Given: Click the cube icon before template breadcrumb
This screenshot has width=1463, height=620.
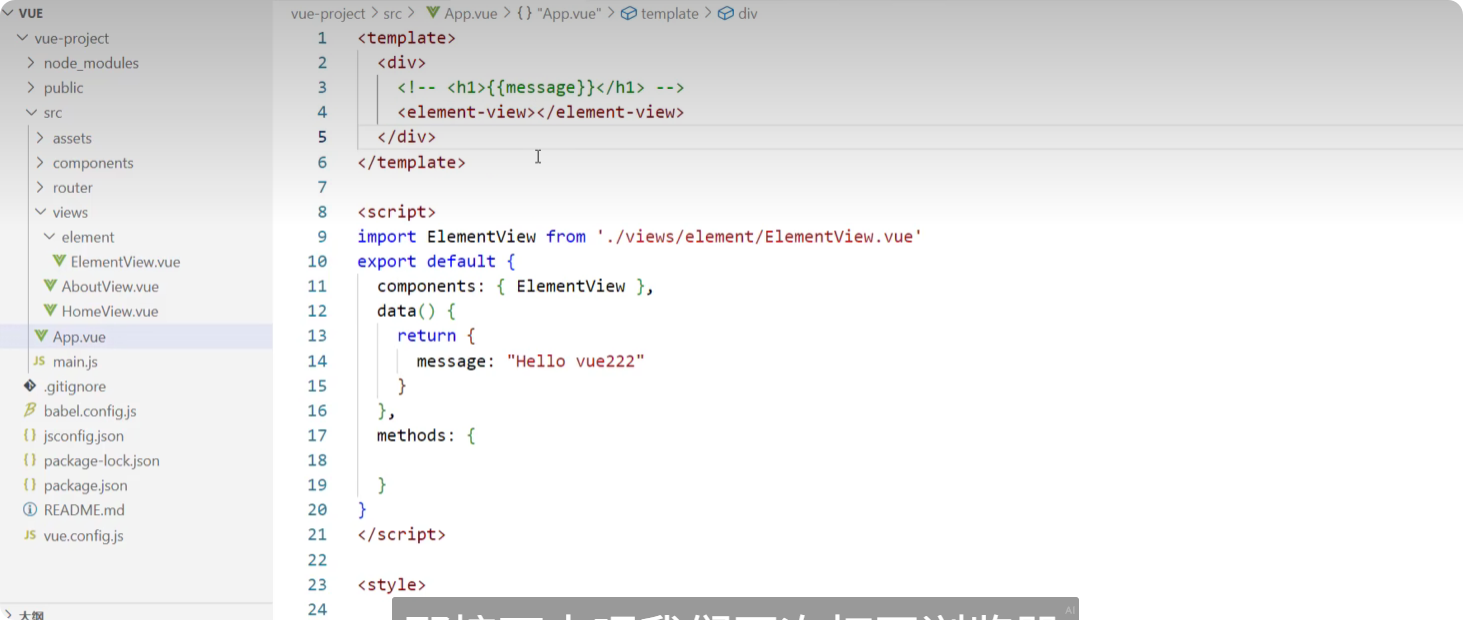Looking at the screenshot, I should point(629,14).
